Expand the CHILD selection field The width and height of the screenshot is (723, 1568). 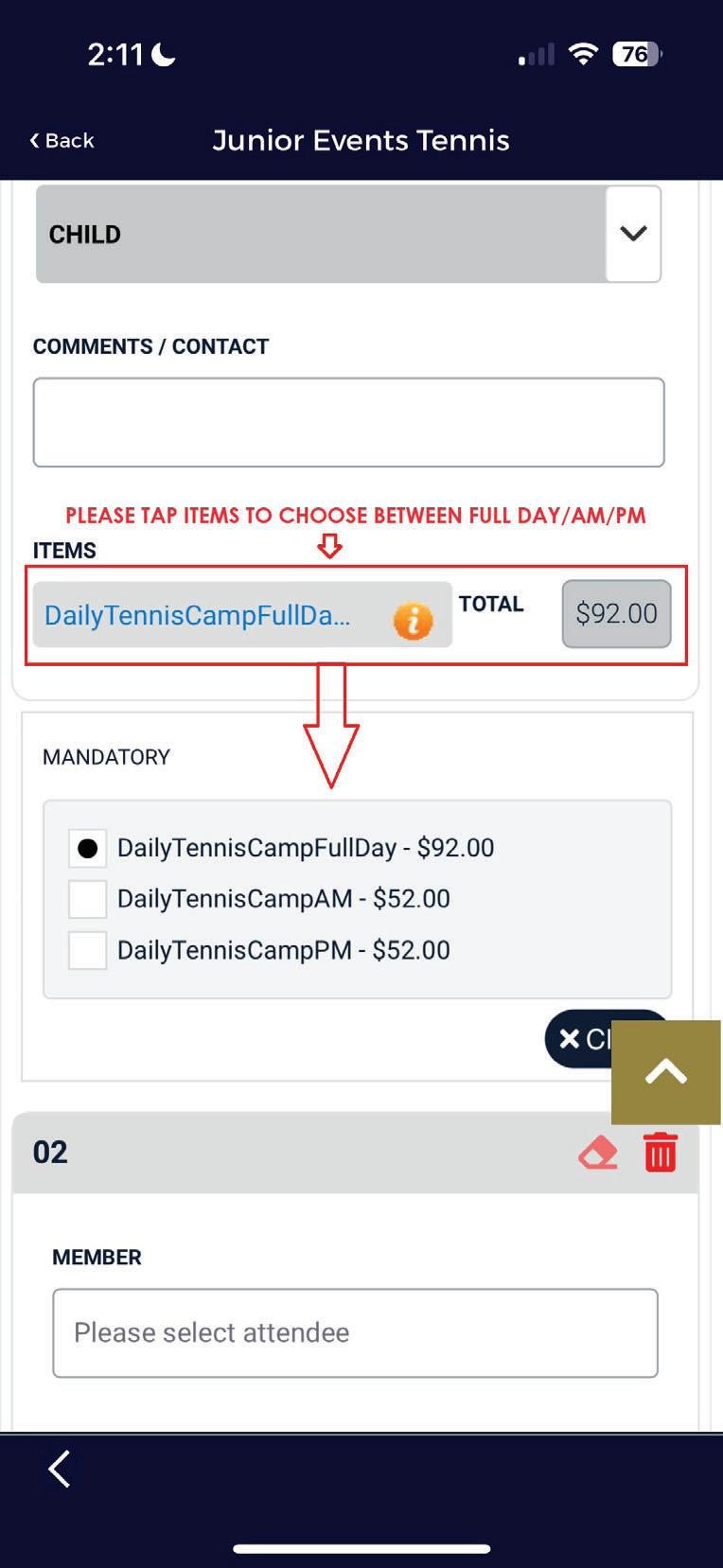(320, 234)
